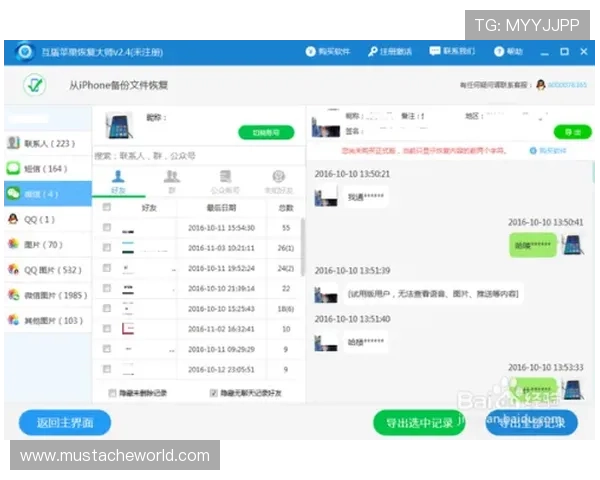Click the blue 导出全部记录 button
This screenshot has width=600, height=480.
click(532, 423)
